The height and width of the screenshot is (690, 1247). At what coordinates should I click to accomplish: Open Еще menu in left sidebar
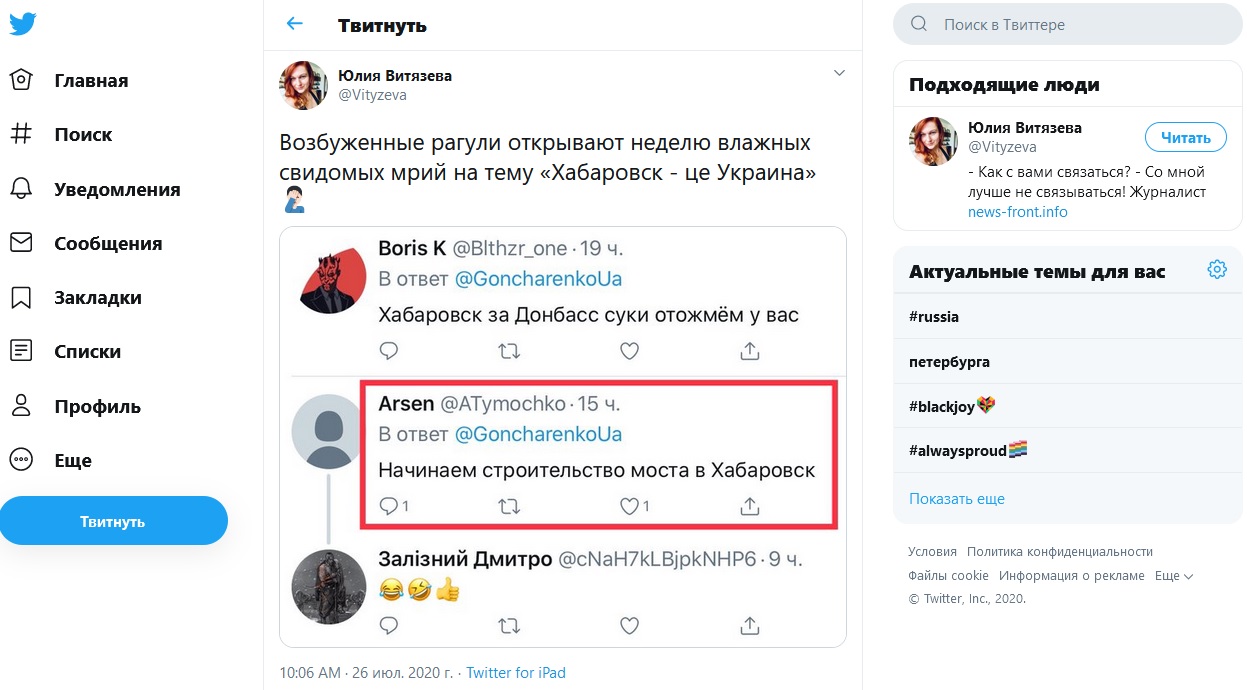(x=52, y=460)
